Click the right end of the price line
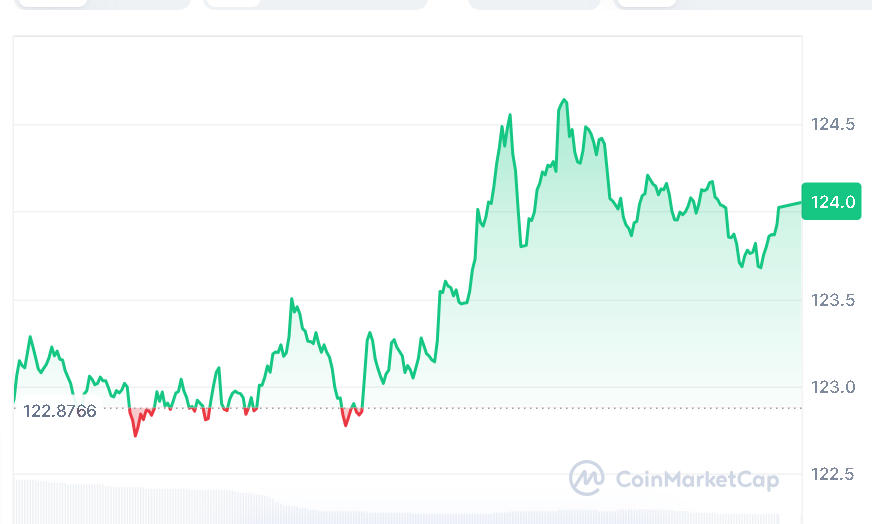Viewport: 872px width, 524px height. tap(800, 203)
